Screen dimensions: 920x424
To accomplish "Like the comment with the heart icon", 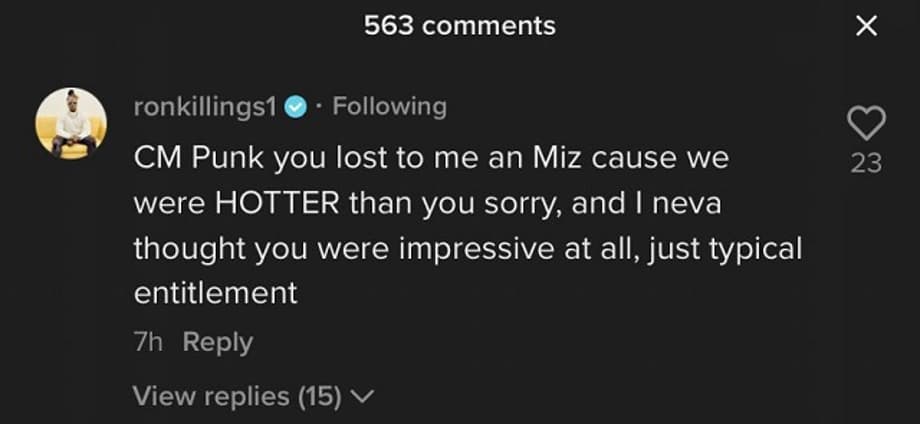I will pos(866,125).
